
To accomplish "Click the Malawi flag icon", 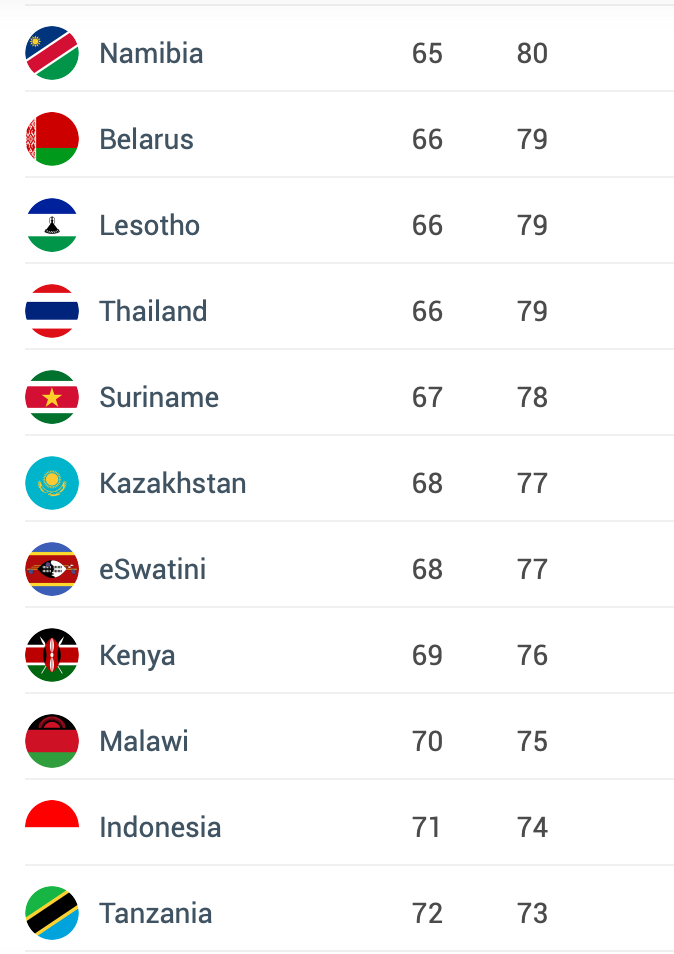I will [x=52, y=741].
